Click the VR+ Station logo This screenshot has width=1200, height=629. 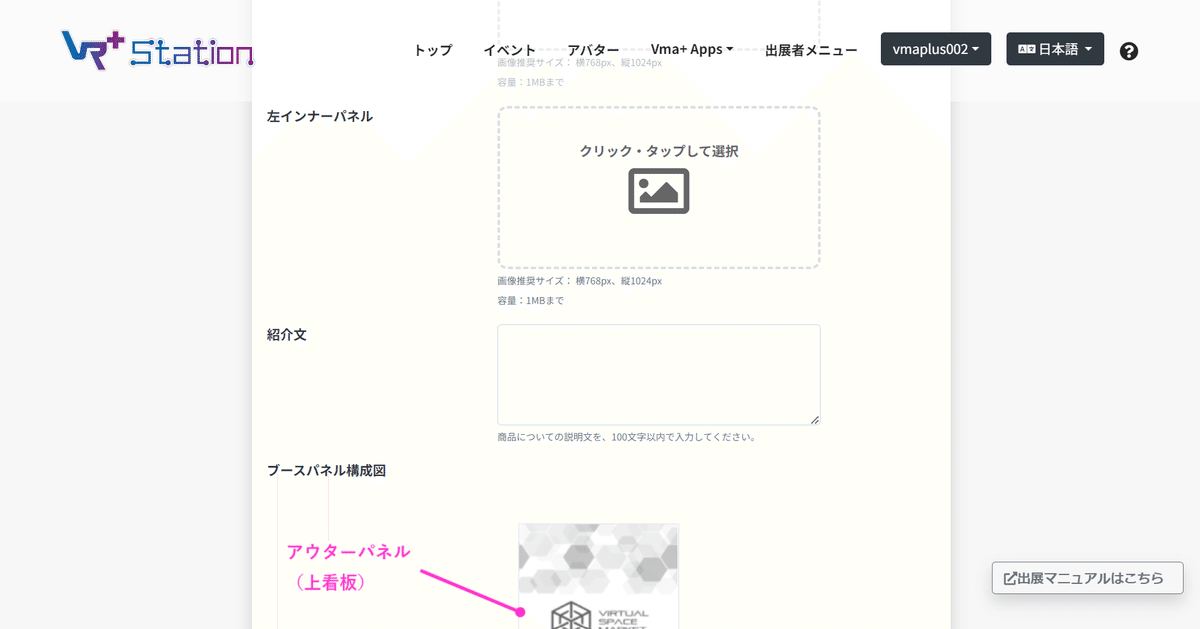click(157, 49)
